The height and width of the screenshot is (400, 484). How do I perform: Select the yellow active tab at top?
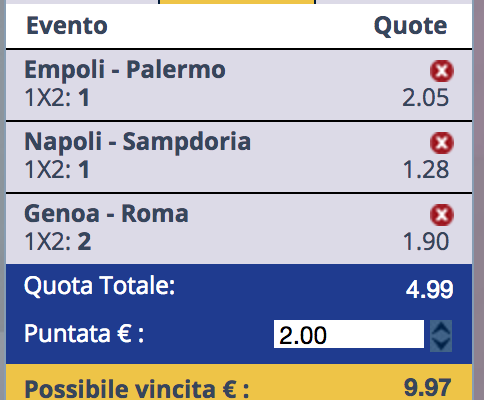click(x=237, y=2)
